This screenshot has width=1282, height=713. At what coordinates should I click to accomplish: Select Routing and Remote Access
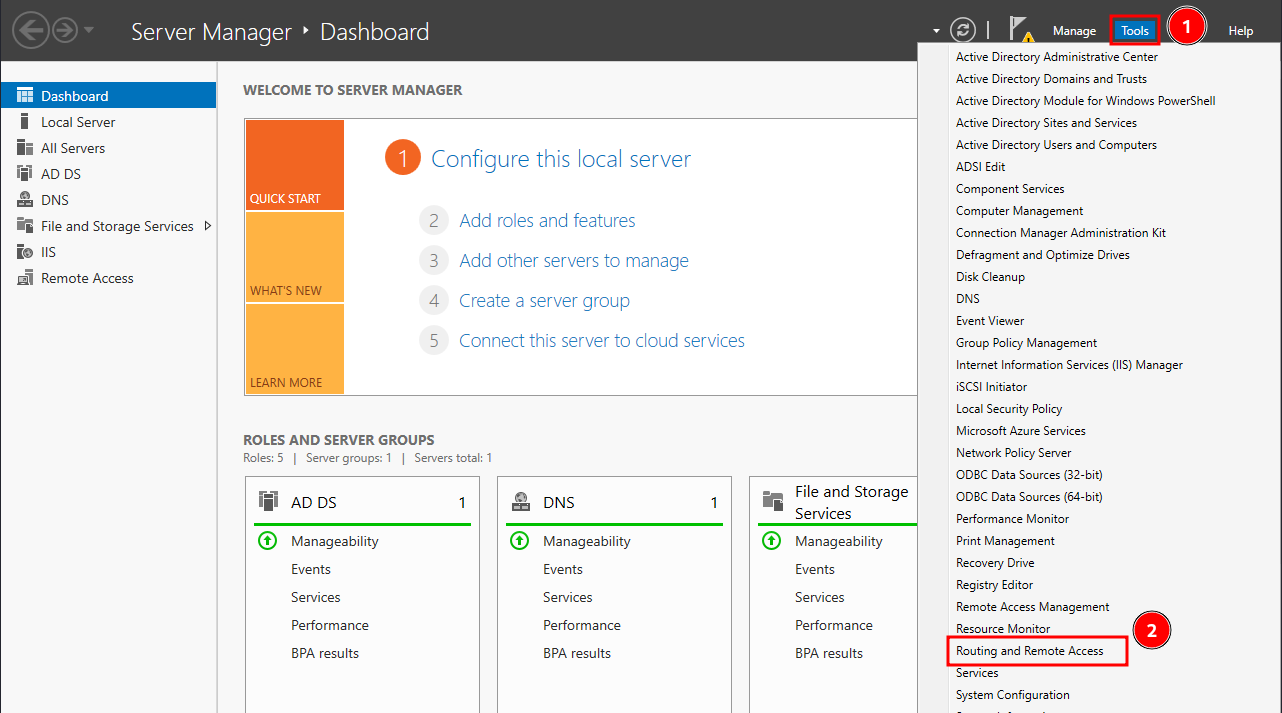[1030, 651]
